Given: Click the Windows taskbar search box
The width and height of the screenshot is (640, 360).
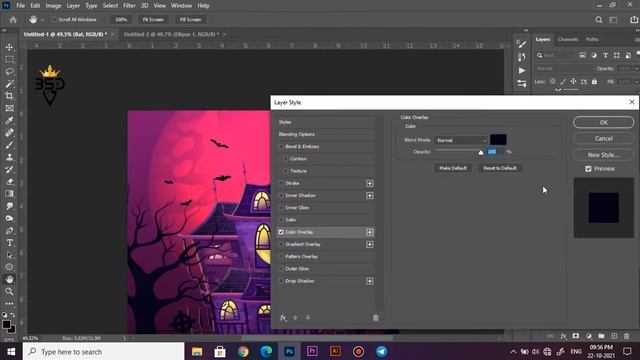Looking at the screenshot, I should (x=104, y=352).
